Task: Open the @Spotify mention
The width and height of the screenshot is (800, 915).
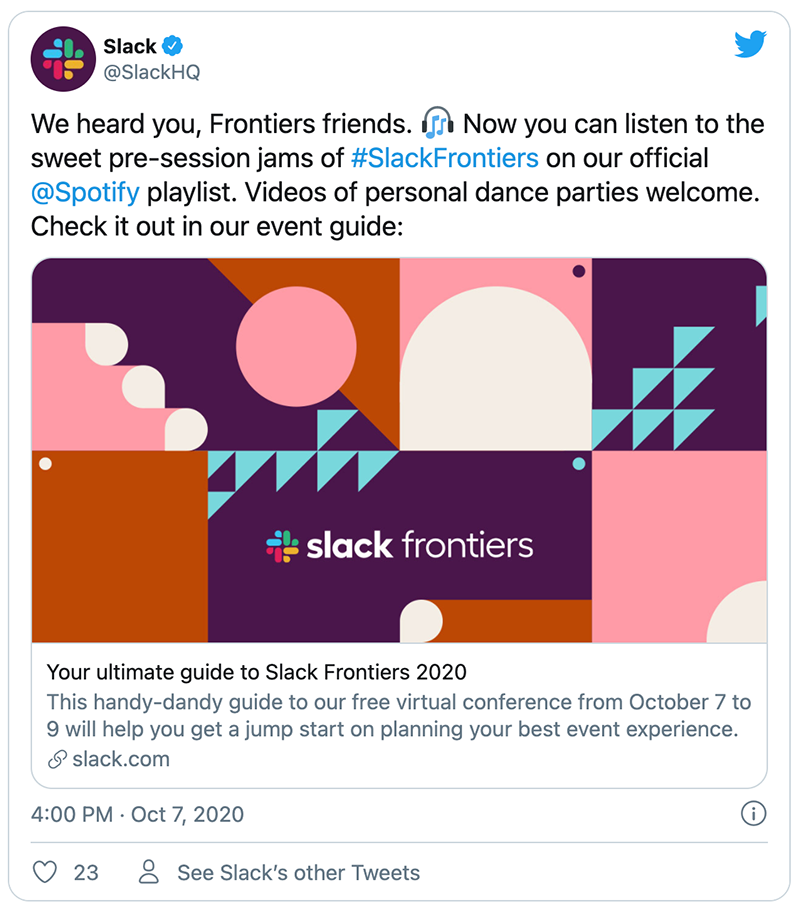Action: pyautogui.click(x=85, y=193)
